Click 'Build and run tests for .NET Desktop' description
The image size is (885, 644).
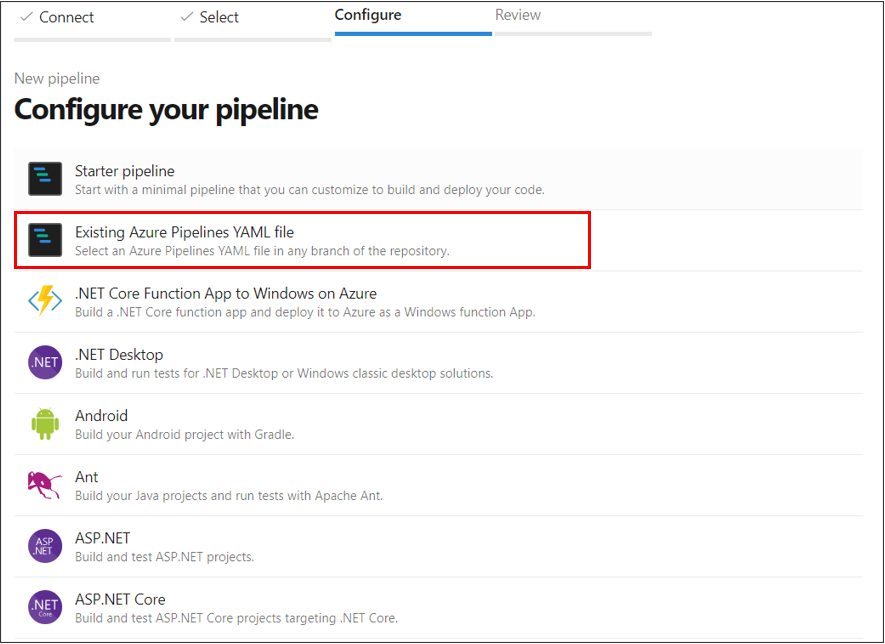[284, 373]
